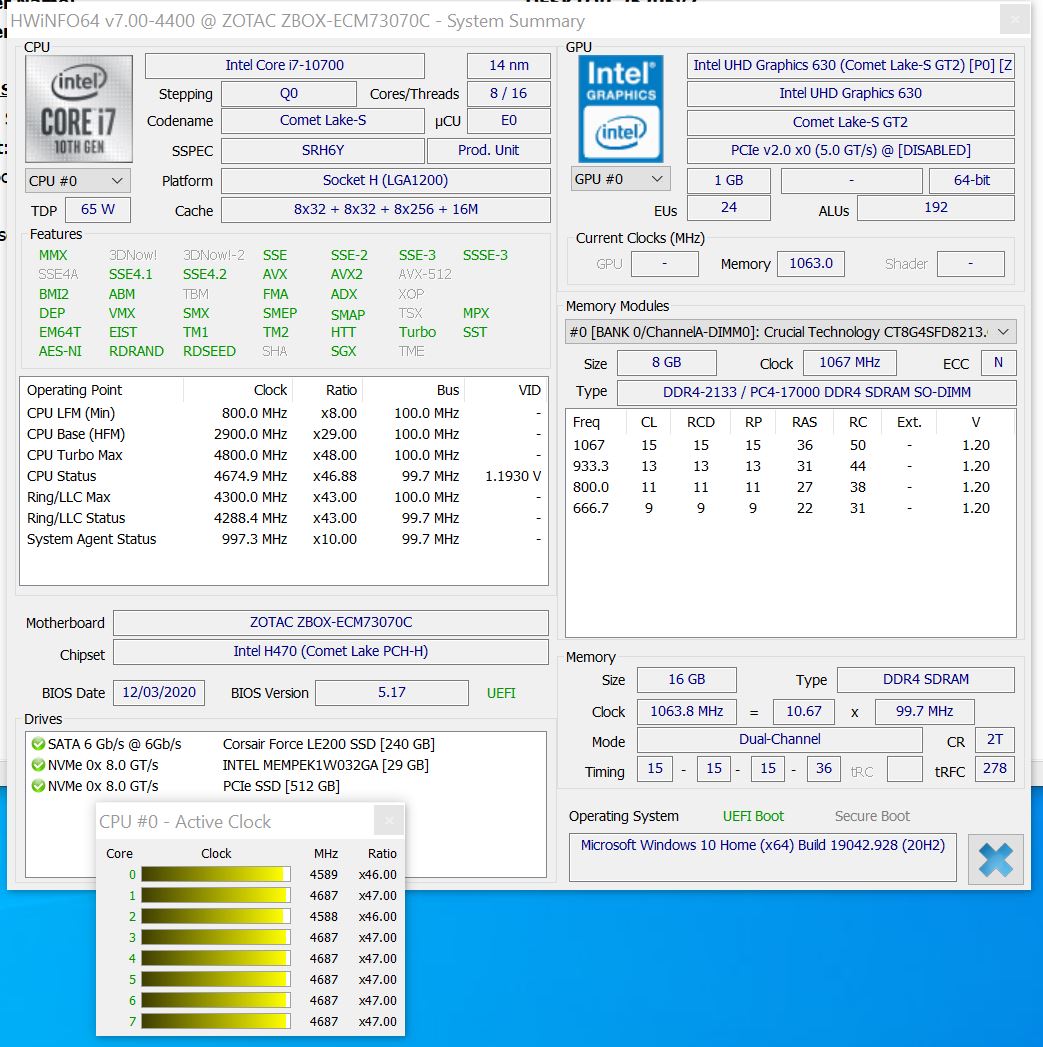Click the DDR4-2133 memory type field
This screenshot has width=1043, height=1047.
817,393
